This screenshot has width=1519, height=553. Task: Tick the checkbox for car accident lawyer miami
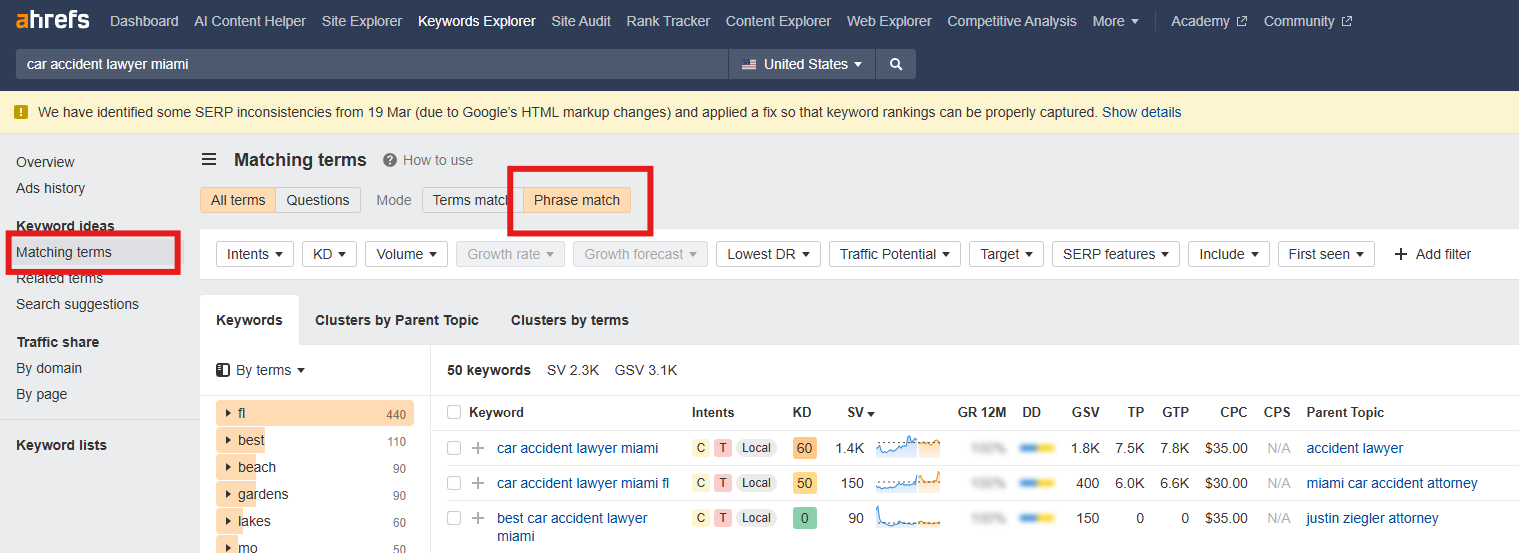click(454, 448)
